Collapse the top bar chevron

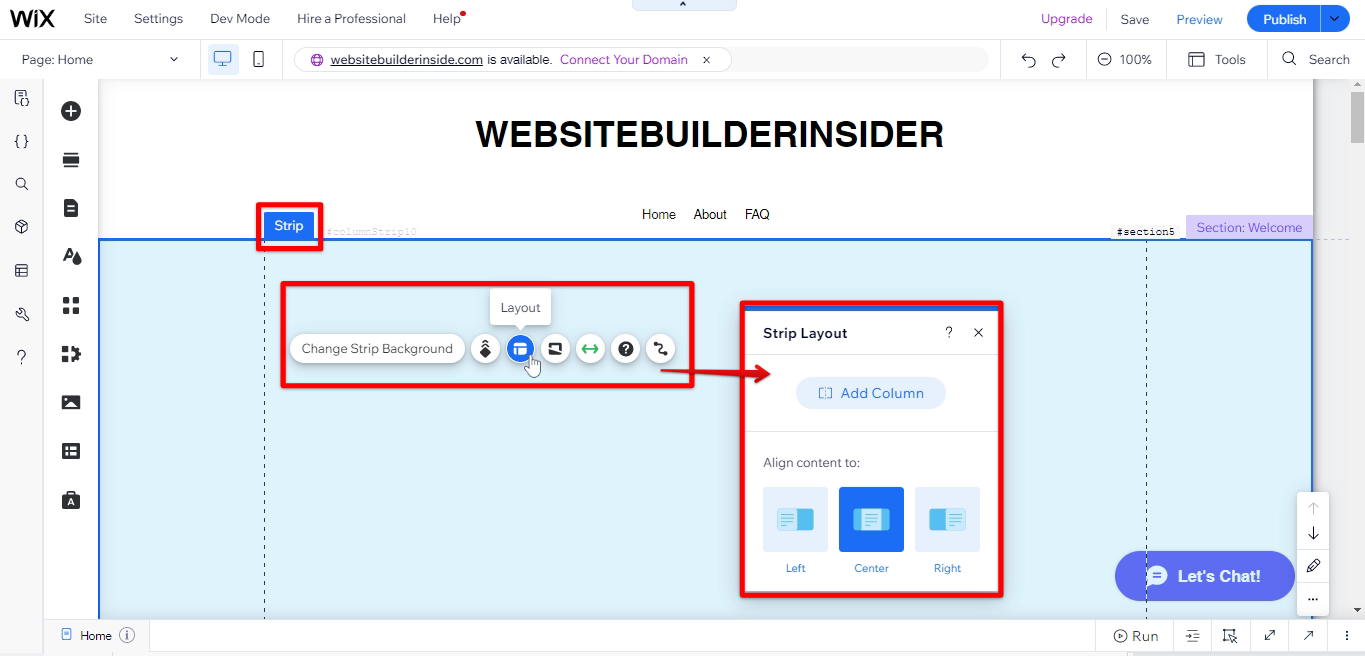tap(684, 5)
